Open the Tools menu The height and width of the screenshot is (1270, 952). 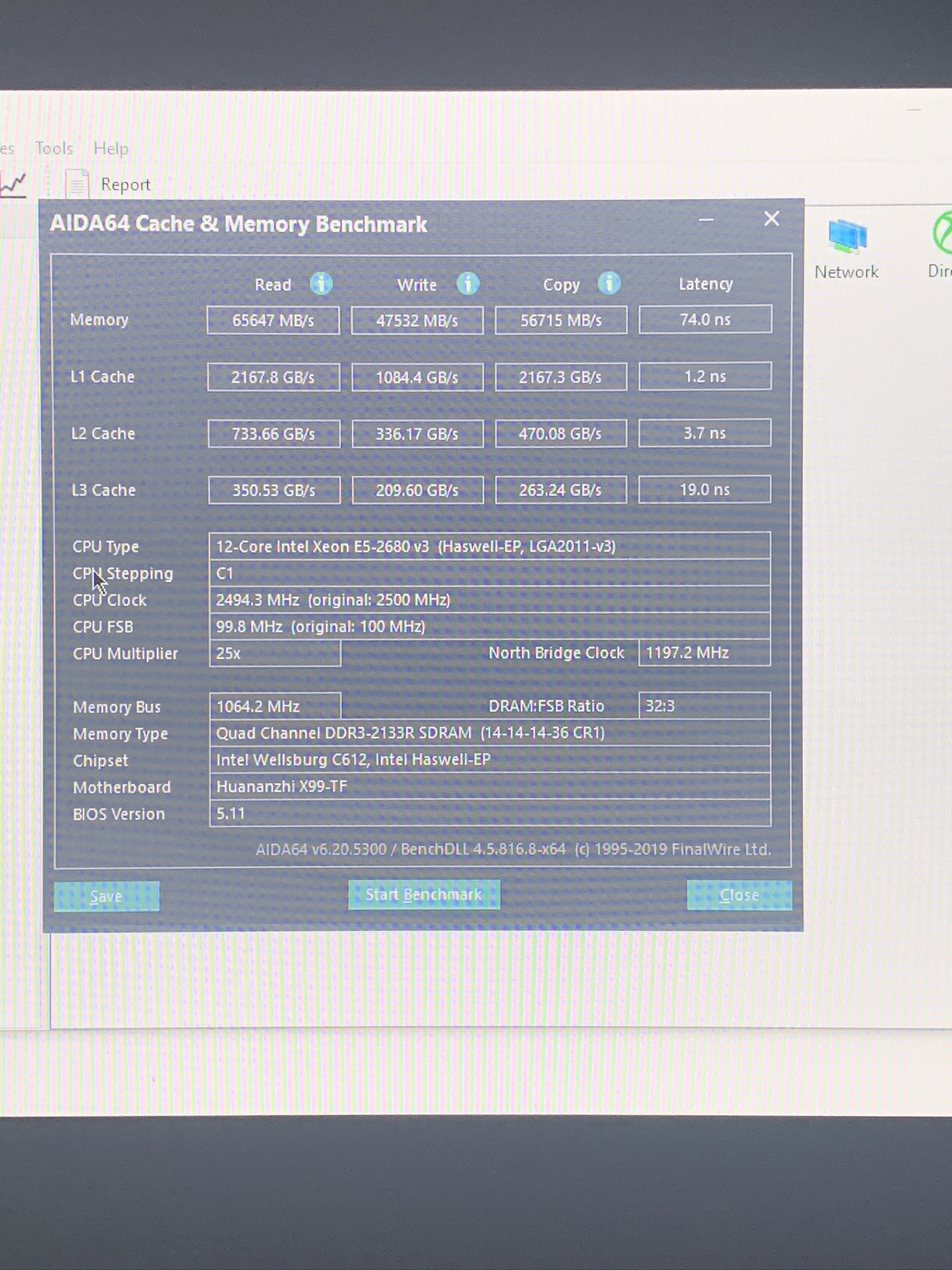click(54, 148)
